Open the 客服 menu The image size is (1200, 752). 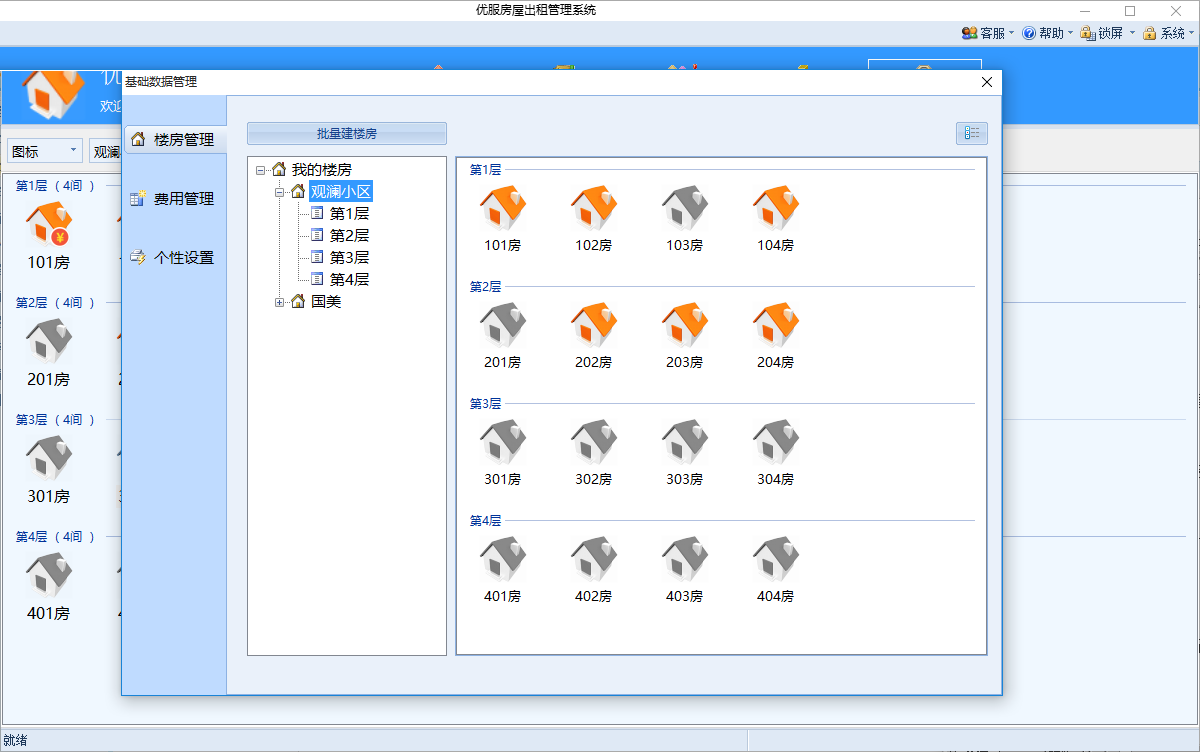point(988,33)
